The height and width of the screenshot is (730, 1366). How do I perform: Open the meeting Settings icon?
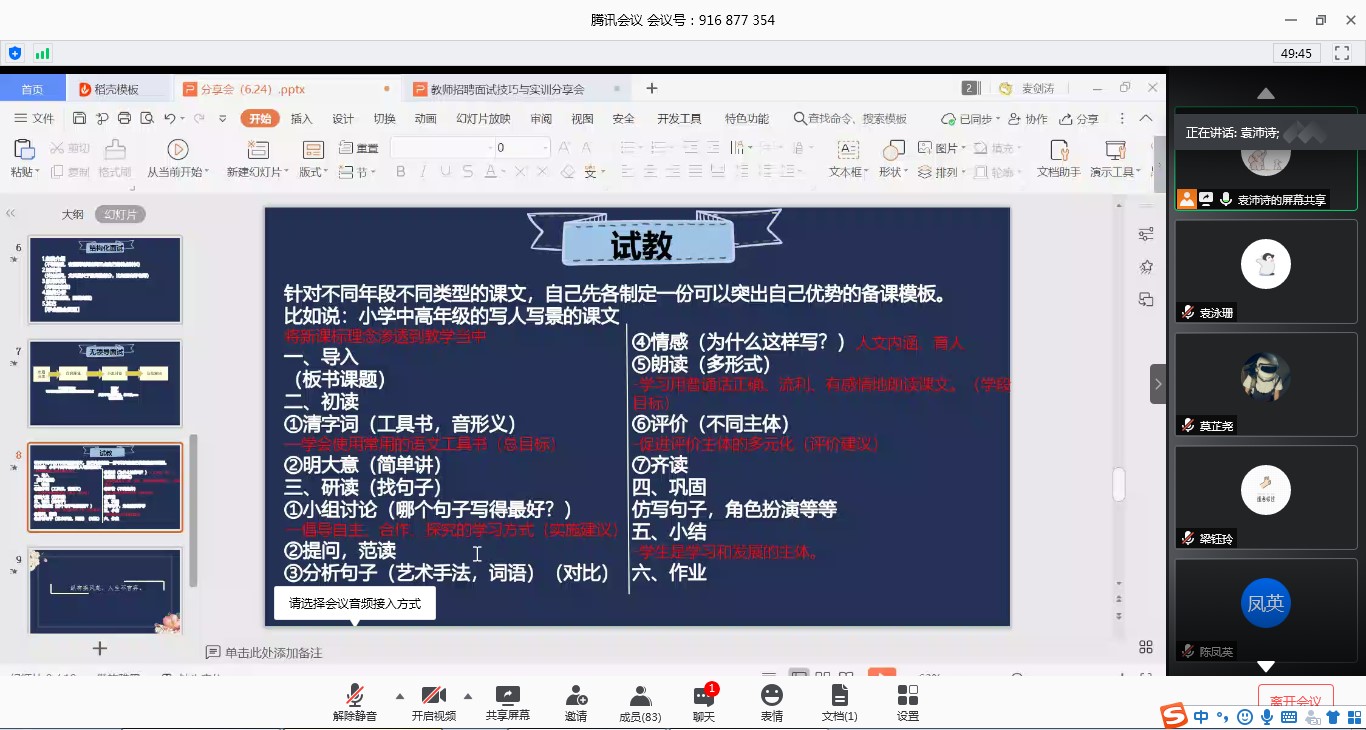907,696
